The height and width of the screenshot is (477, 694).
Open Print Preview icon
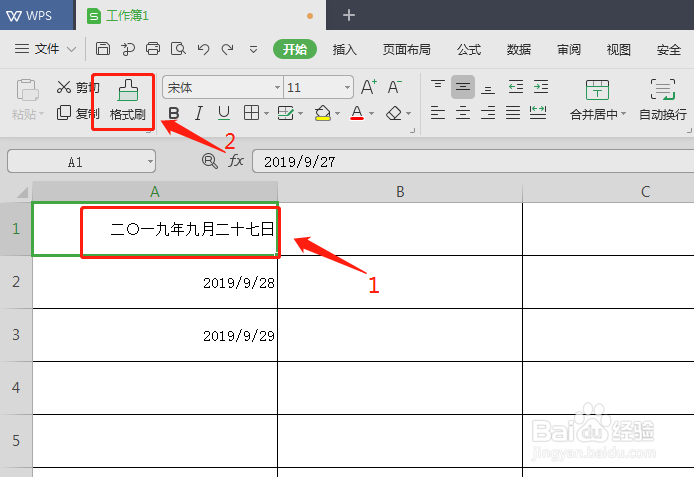[178, 49]
